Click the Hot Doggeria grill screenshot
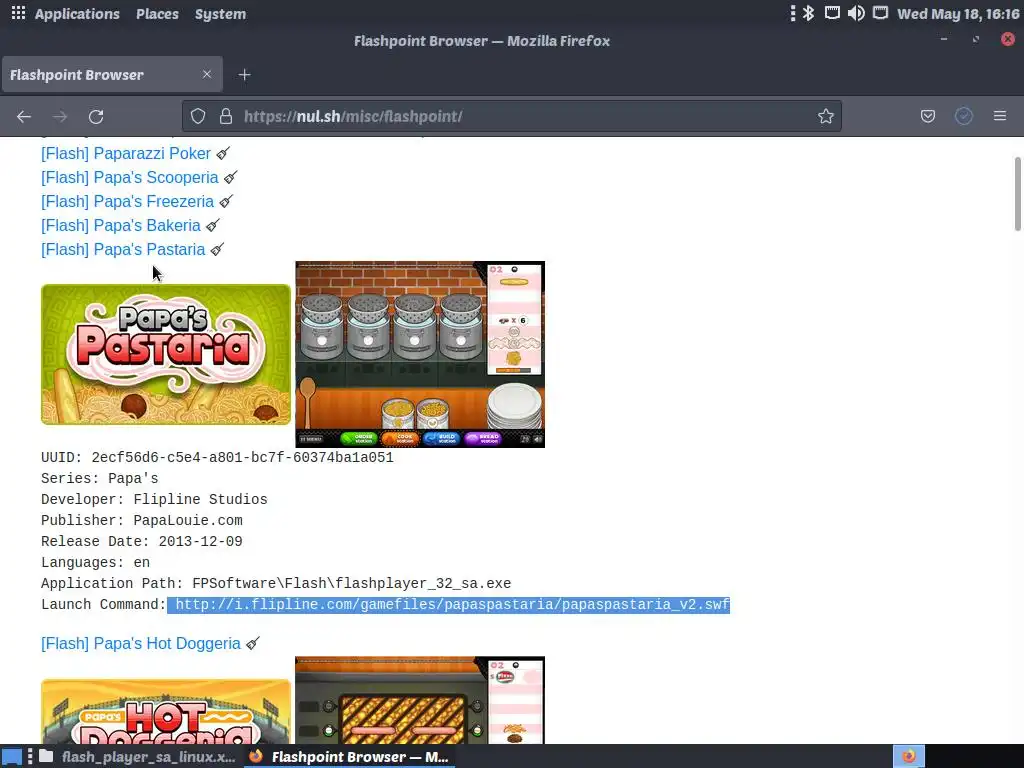 [x=420, y=700]
